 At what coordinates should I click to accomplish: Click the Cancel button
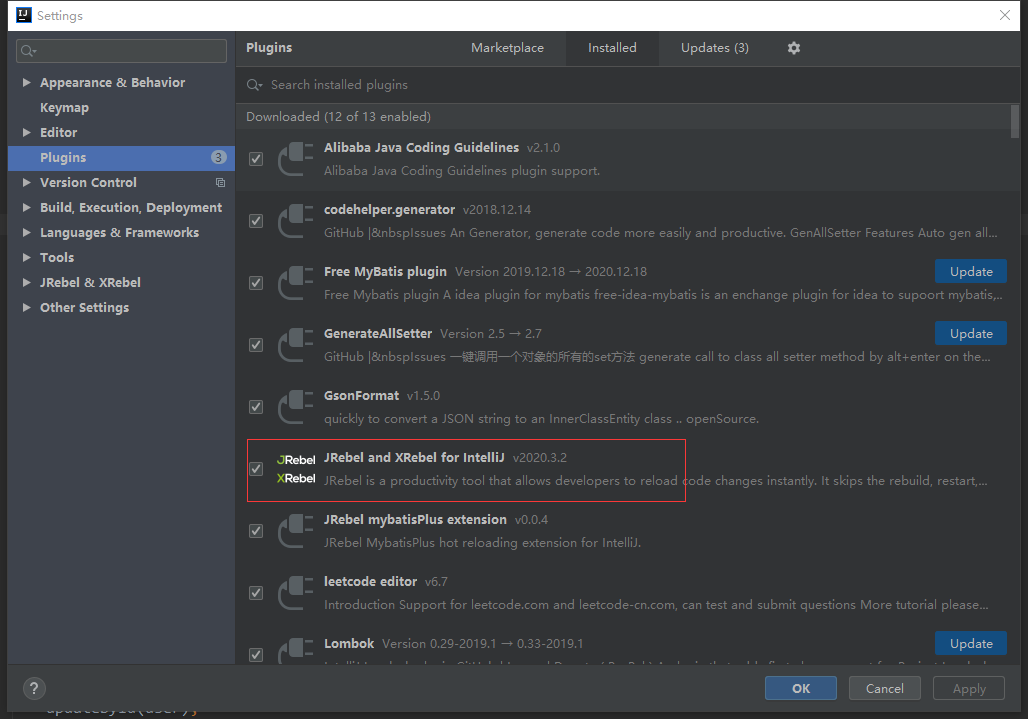(x=884, y=688)
